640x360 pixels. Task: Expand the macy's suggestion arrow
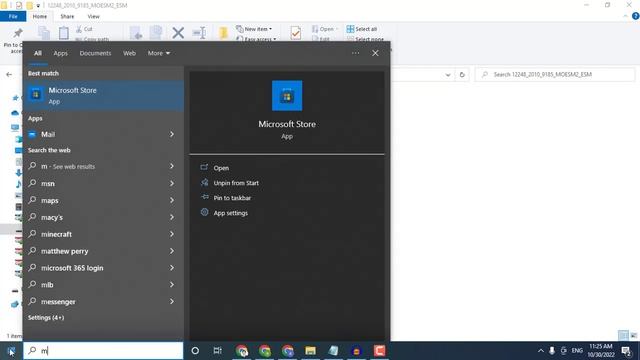point(172,217)
